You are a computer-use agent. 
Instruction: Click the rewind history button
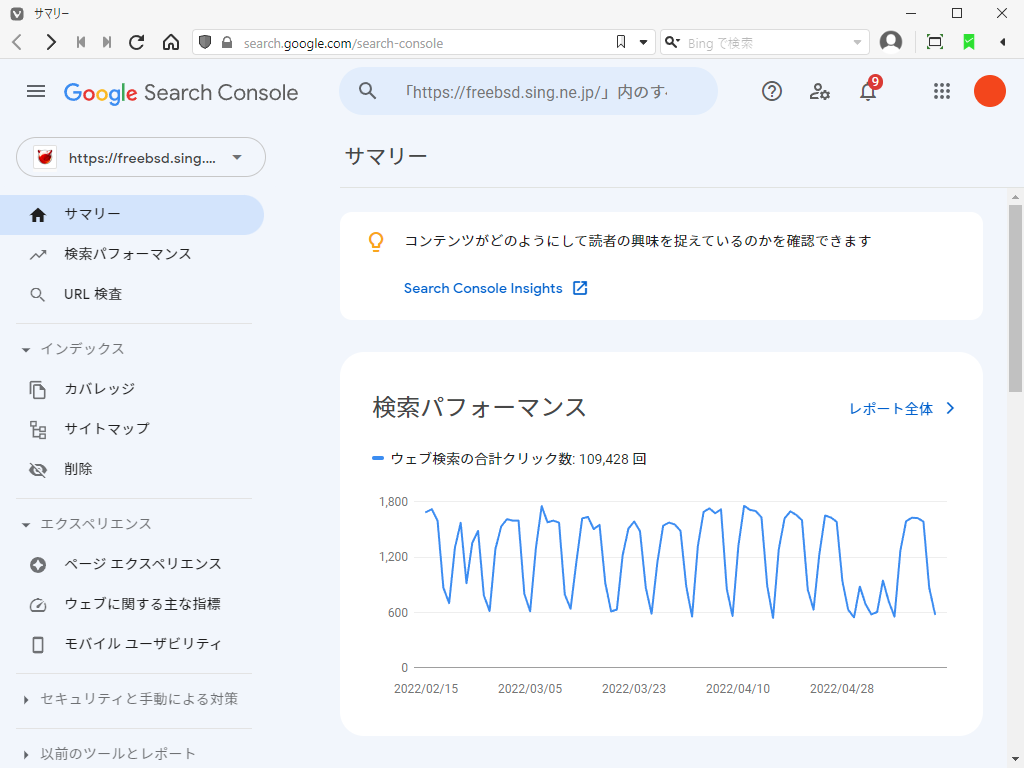(80, 42)
